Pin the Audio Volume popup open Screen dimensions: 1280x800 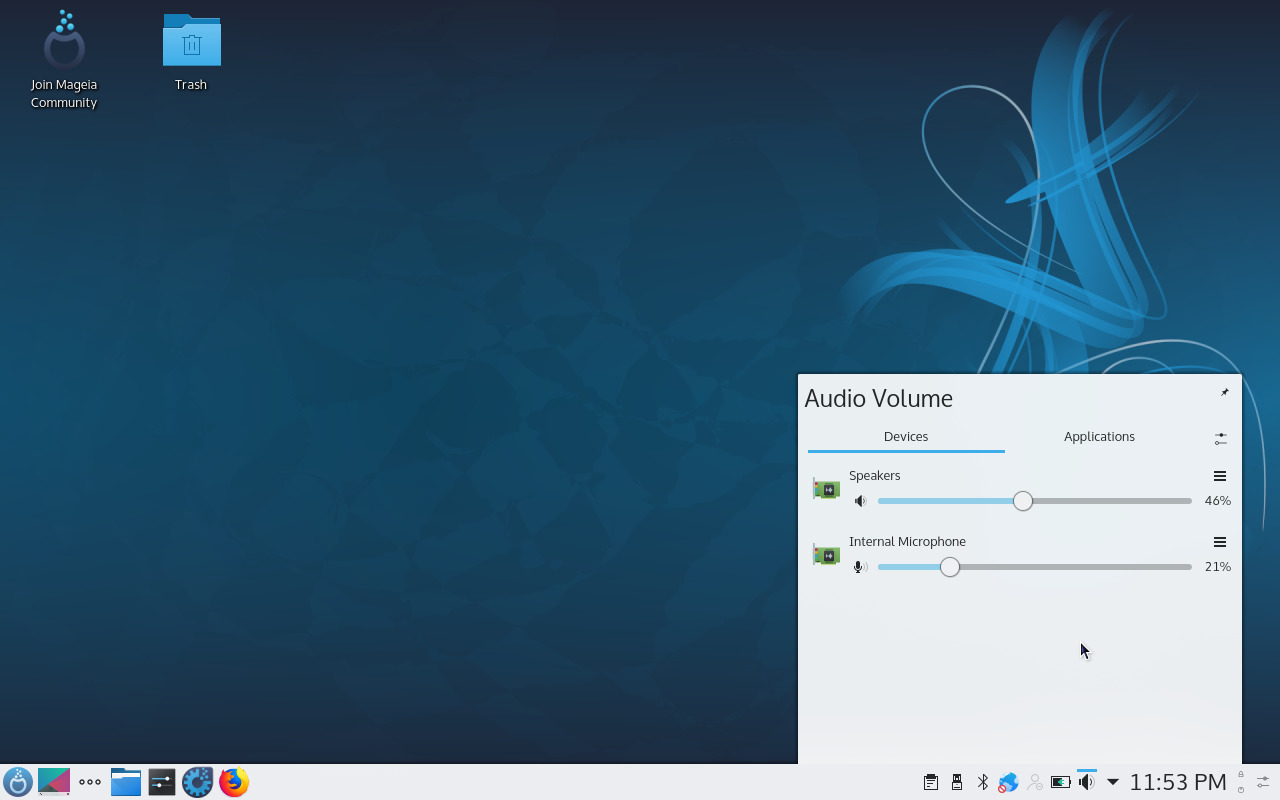1224,392
